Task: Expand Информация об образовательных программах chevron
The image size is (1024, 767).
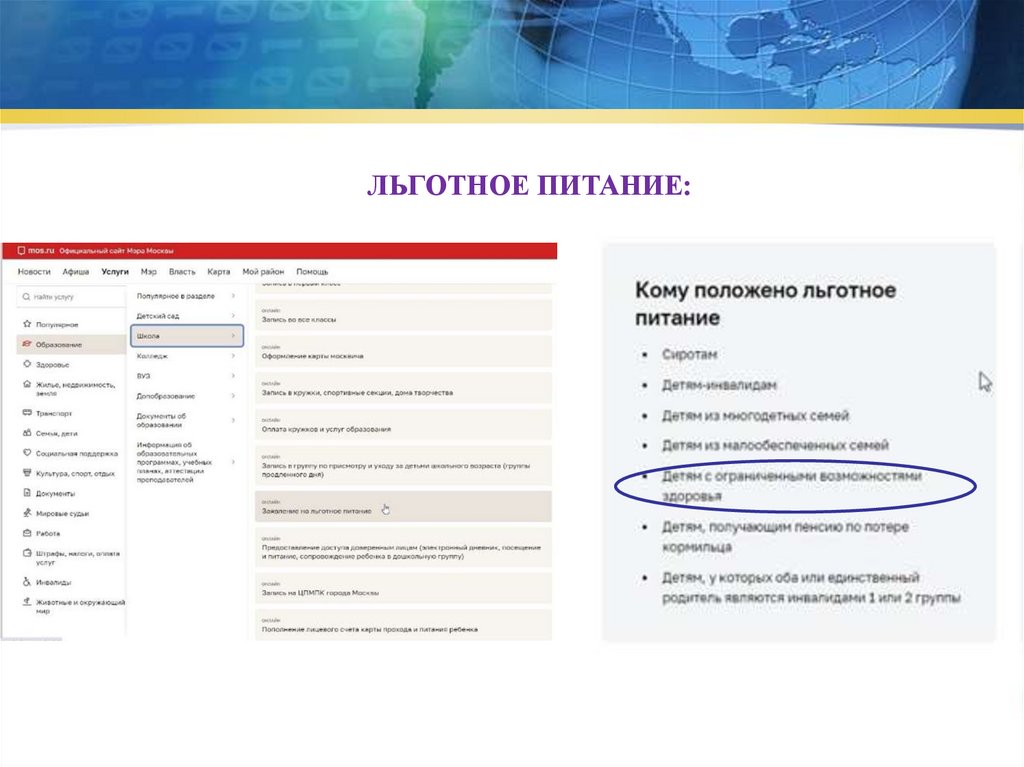Action: pos(233,462)
